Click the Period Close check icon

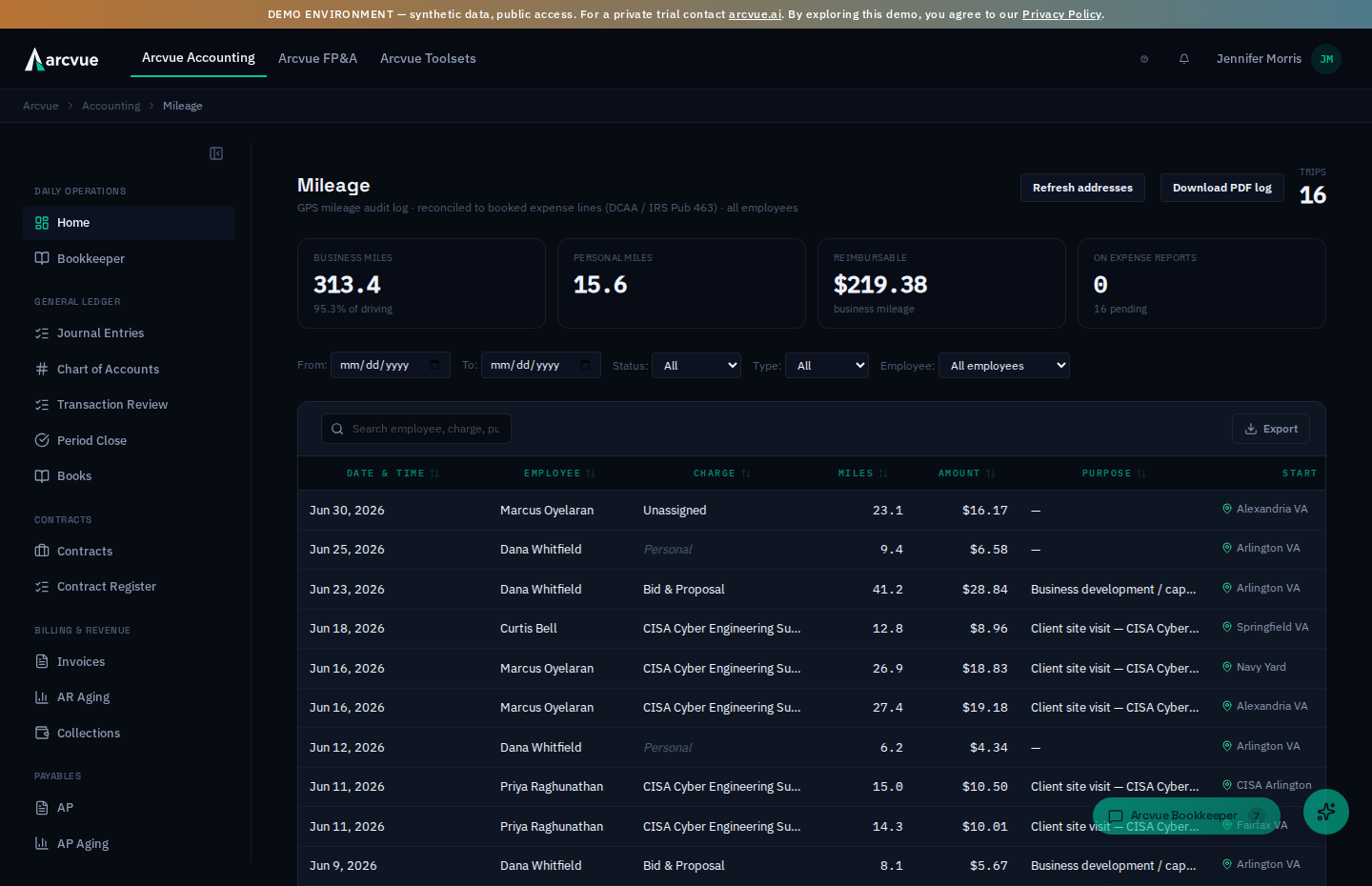coord(42,440)
